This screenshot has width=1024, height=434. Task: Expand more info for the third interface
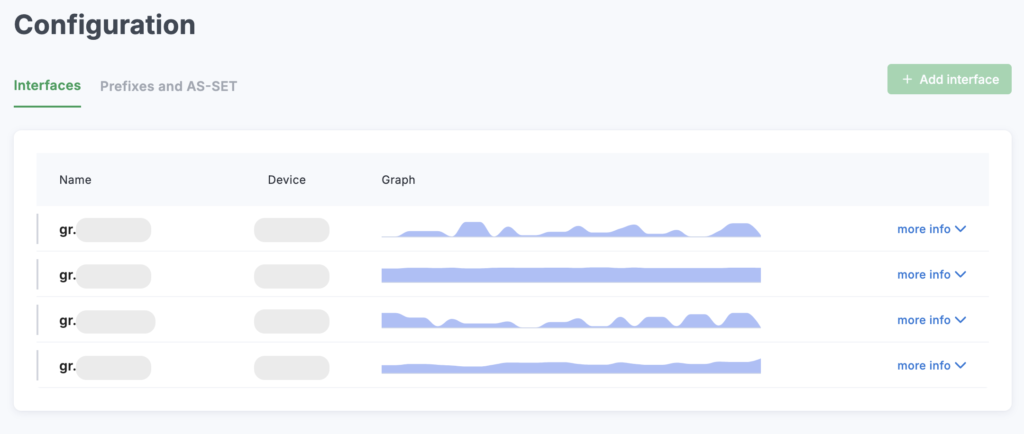click(931, 320)
